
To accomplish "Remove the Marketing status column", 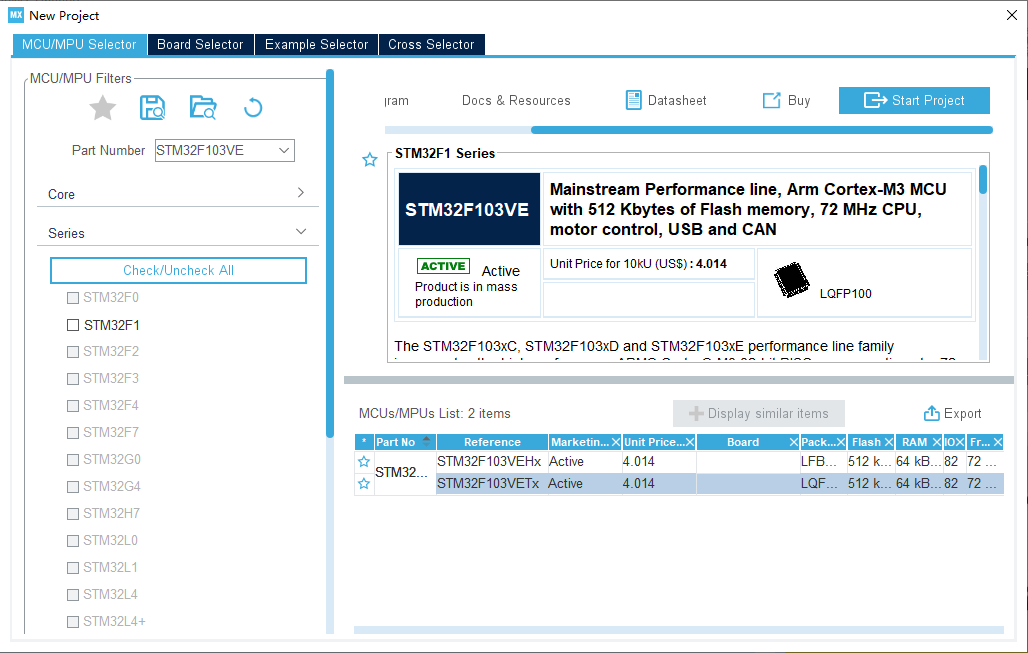I will pyautogui.click(x=616, y=443).
